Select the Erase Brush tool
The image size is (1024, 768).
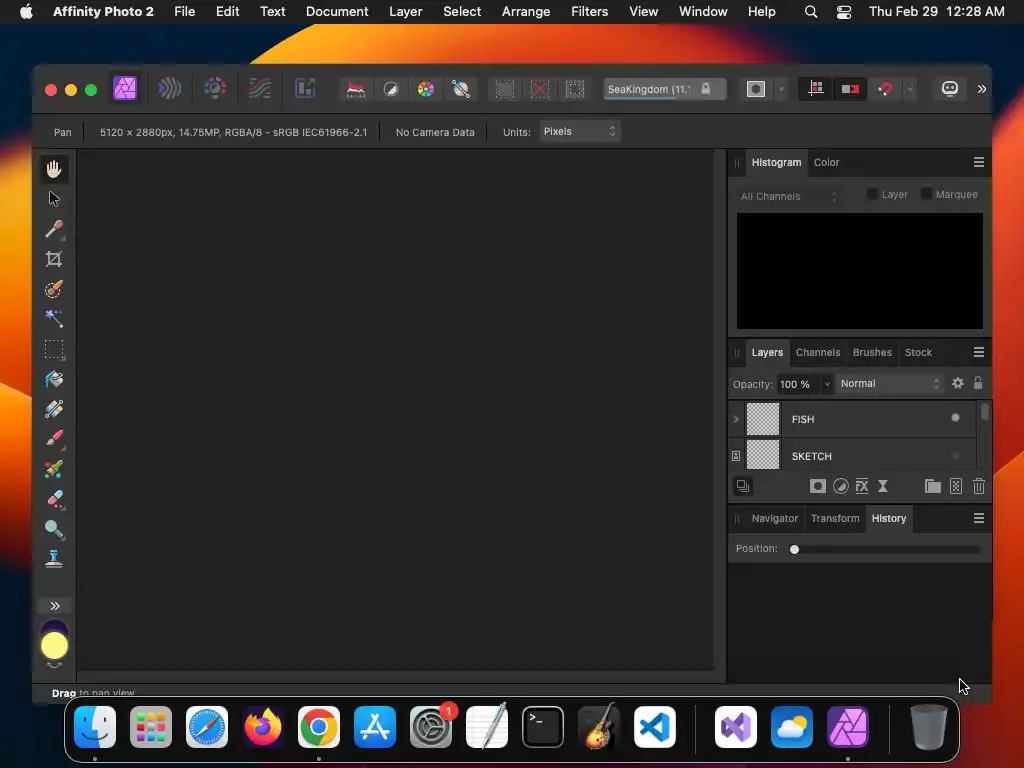click(x=54, y=499)
